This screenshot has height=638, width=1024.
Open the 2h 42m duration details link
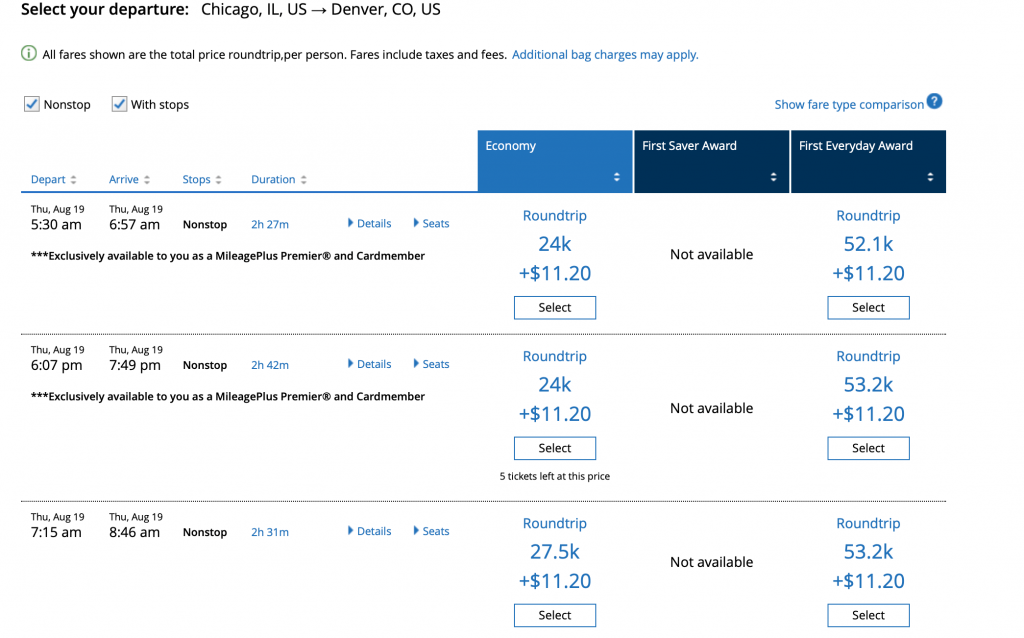[x=269, y=364]
